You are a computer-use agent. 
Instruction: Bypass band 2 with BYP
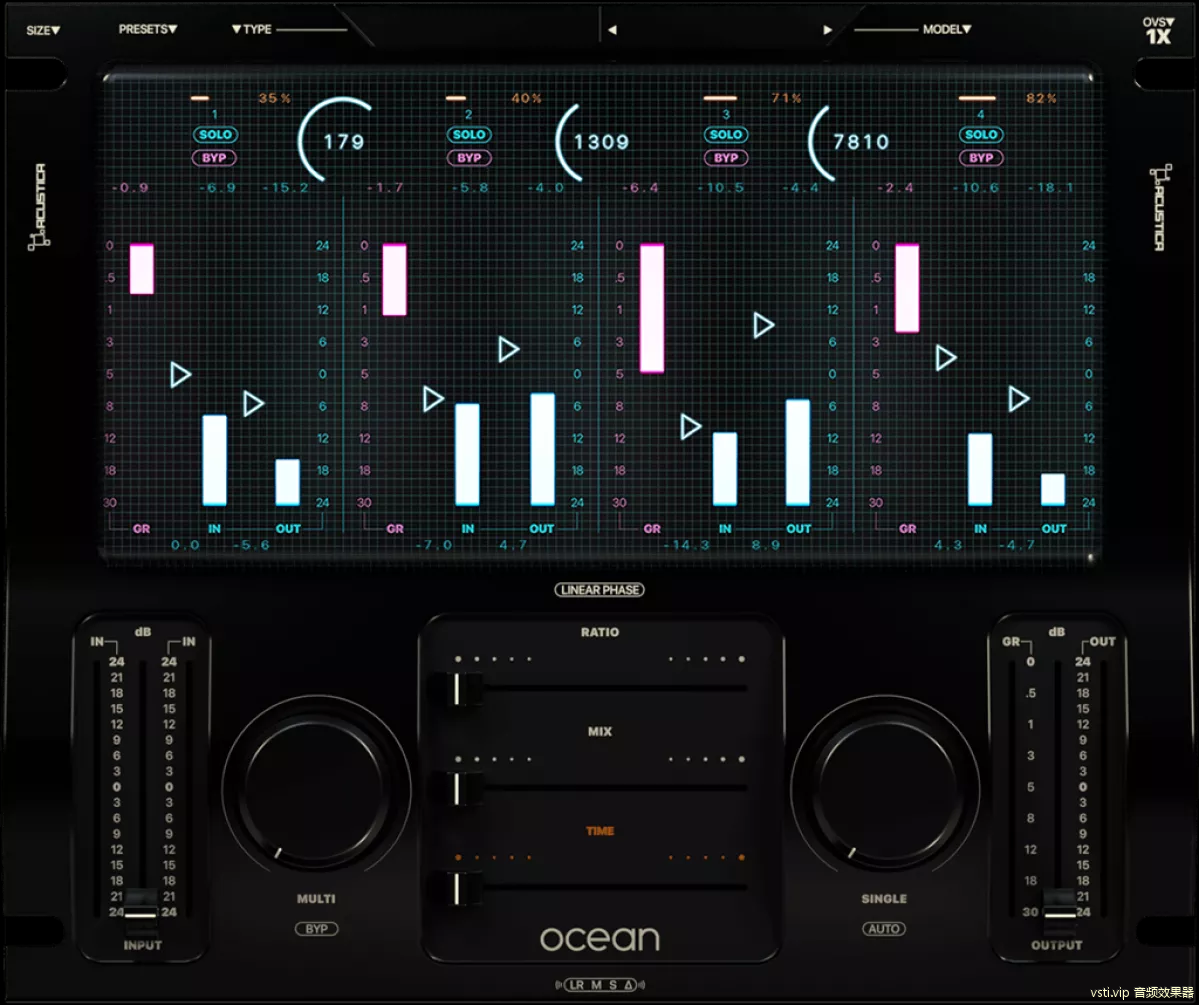469,158
